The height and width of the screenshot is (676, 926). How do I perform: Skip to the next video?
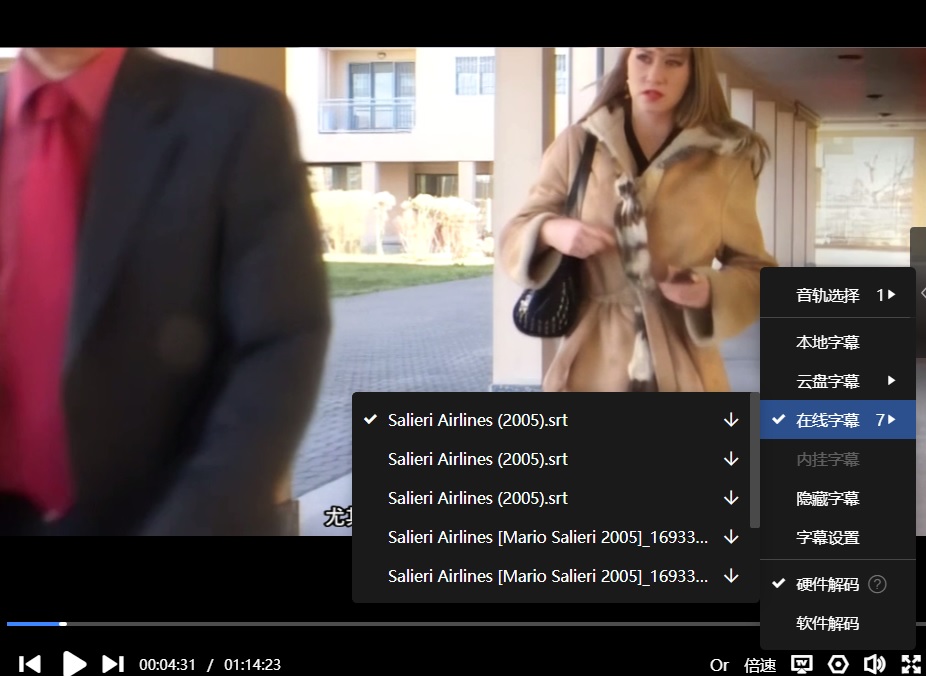click(113, 664)
